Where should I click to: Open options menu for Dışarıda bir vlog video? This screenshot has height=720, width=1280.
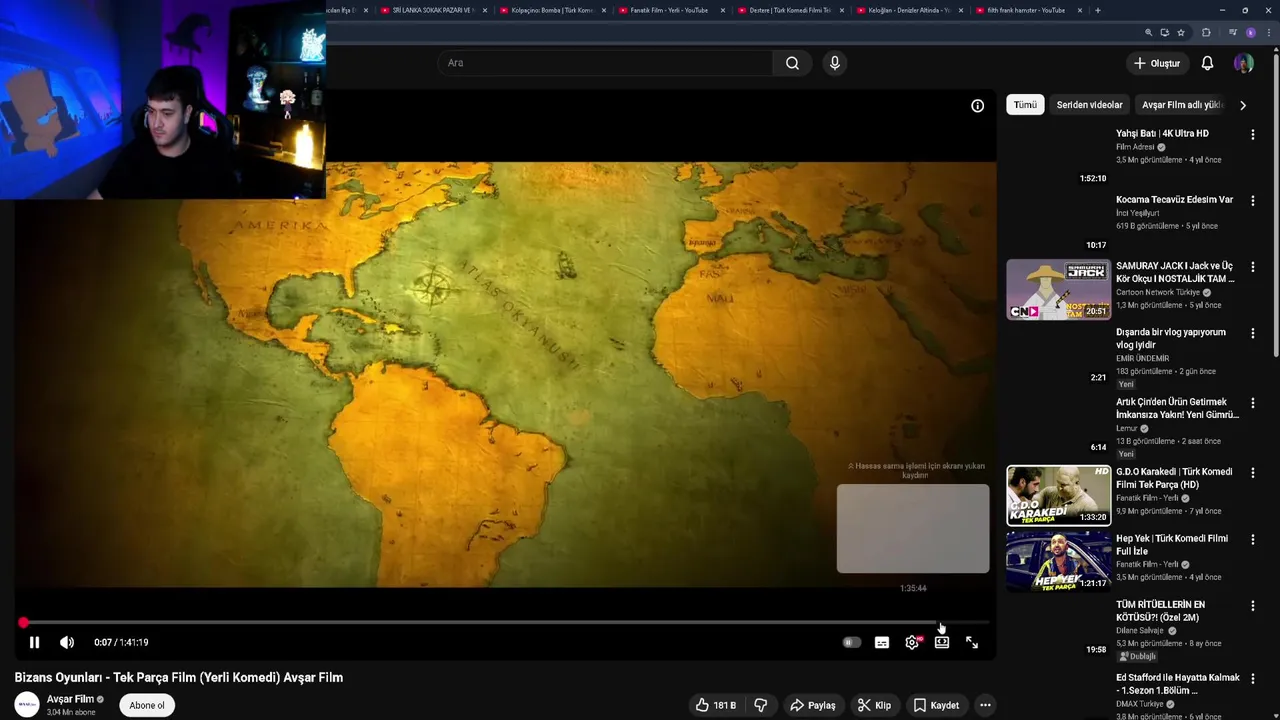pyautogui.click(x=1253, y=333)
